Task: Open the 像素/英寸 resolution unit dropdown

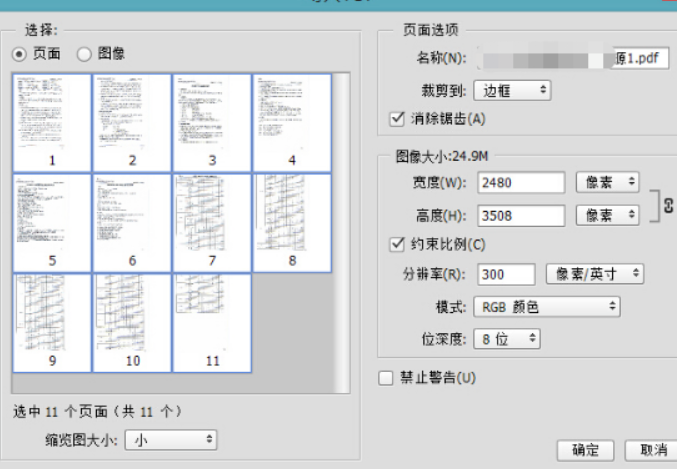Action: [595, 274]
